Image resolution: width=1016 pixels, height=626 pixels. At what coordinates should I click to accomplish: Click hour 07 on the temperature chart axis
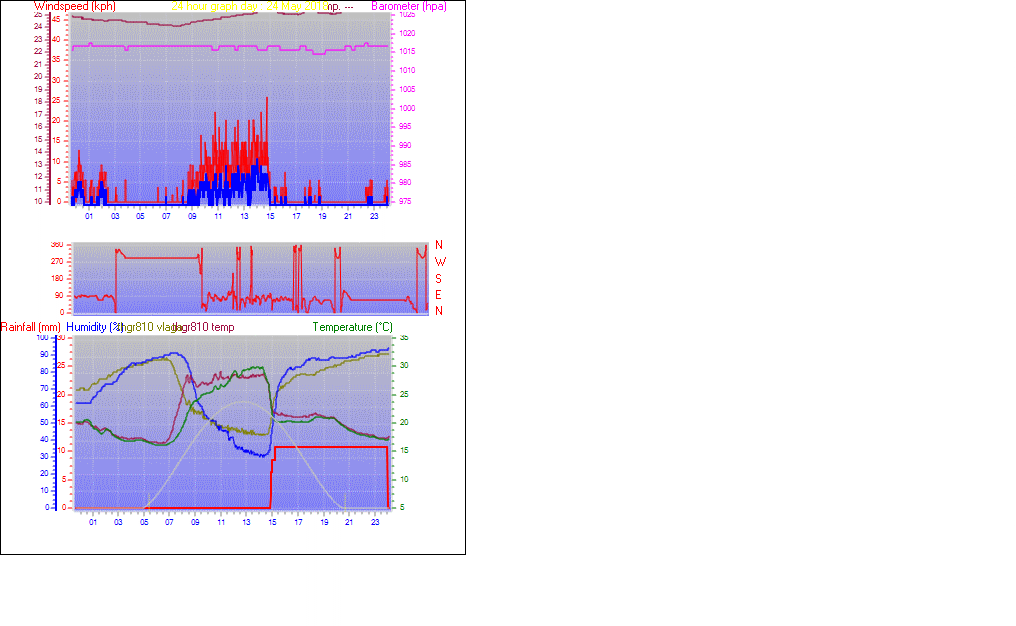click(x=169, y=522)
